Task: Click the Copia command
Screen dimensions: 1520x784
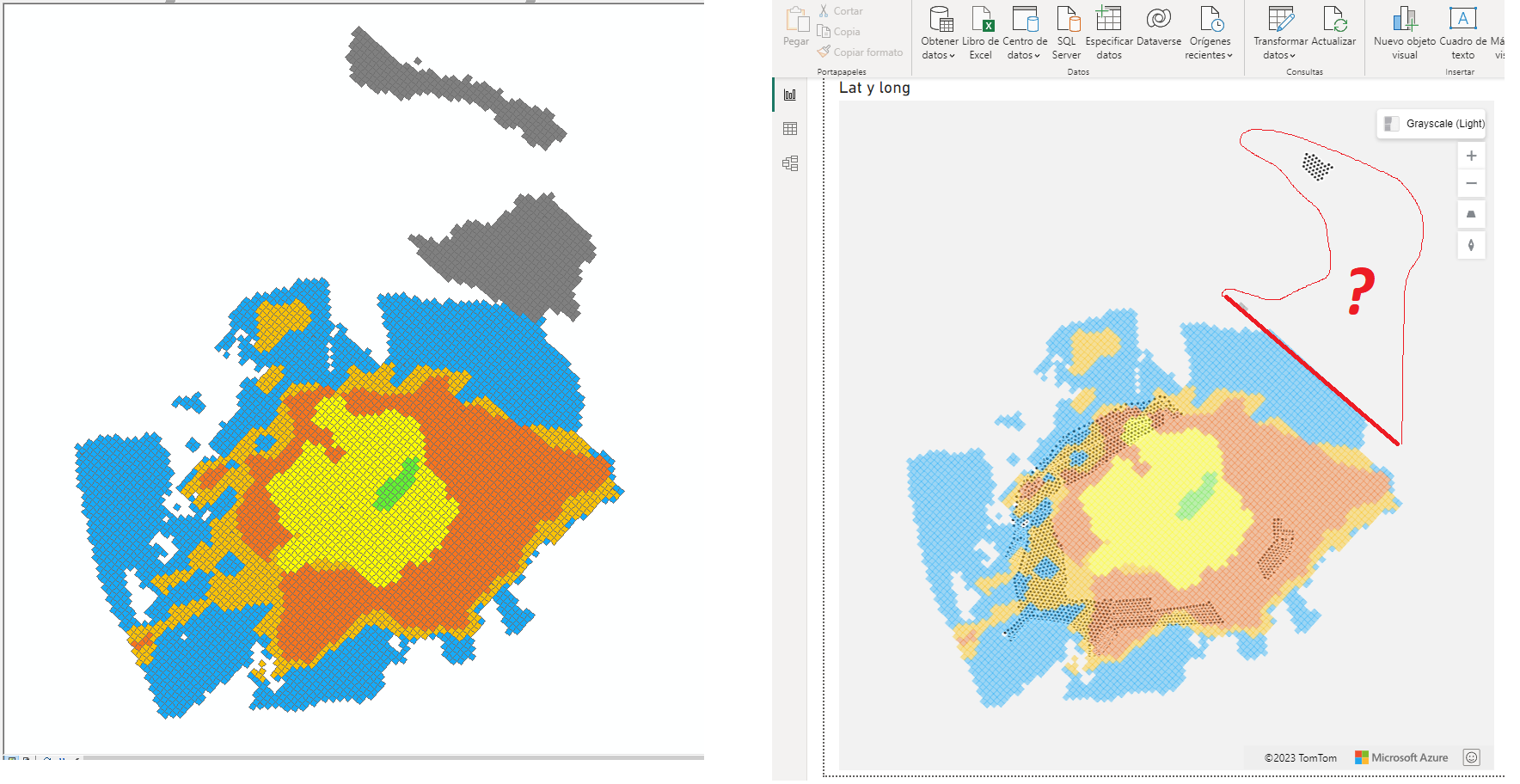Action: click(839, 32)
